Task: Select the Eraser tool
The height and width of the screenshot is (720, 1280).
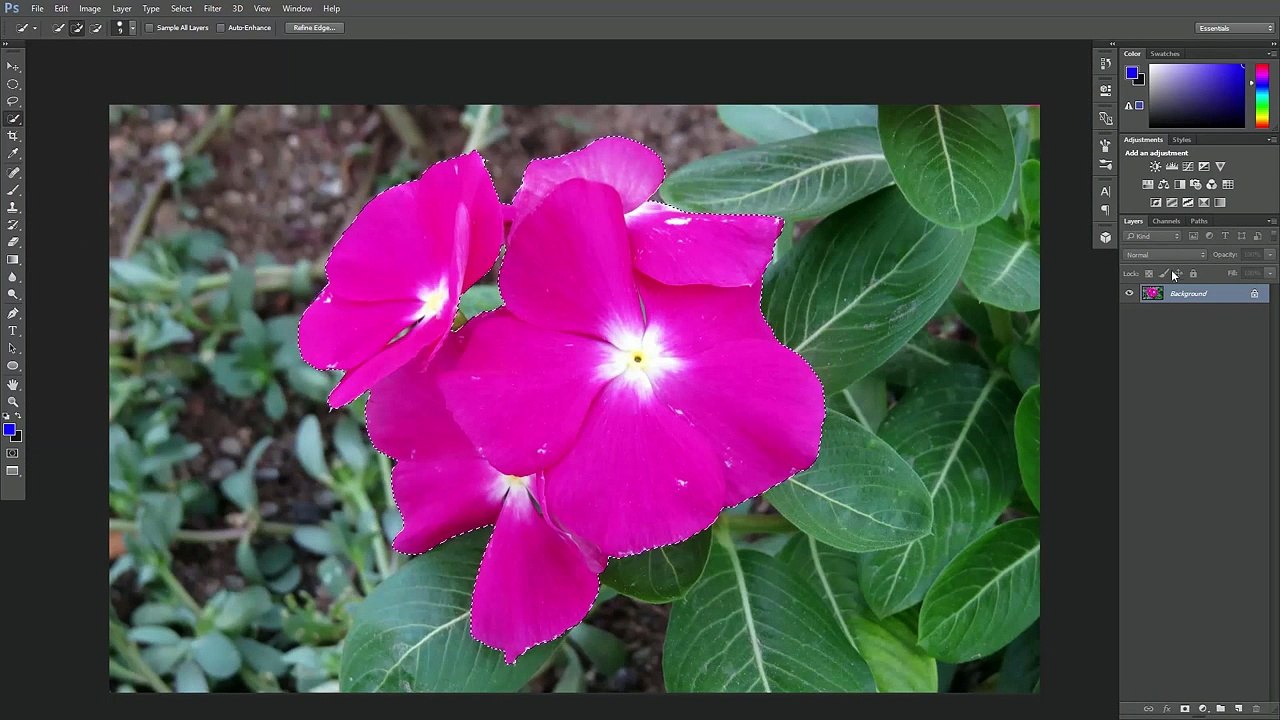Action: pyautogui.click(x=13, y=241)
